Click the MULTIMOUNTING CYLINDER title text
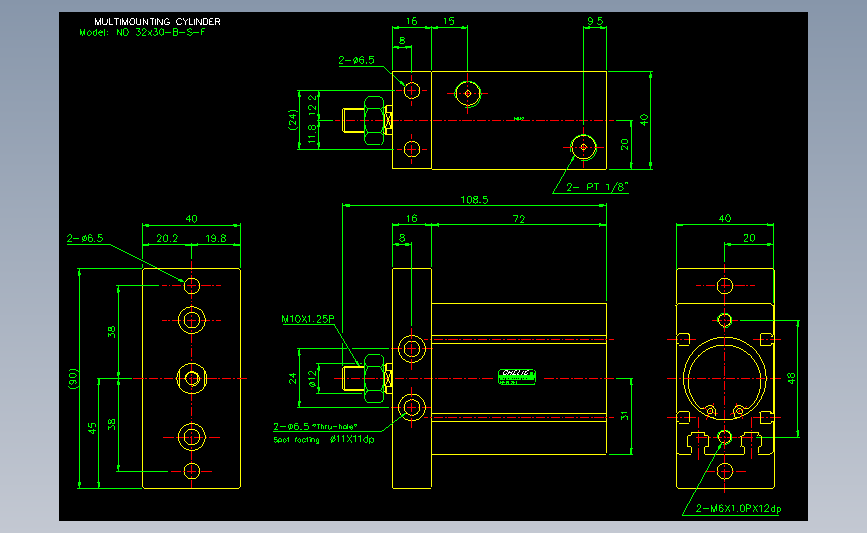The height and width of the screenshot is (533, 867). click(x=158, y=22)
